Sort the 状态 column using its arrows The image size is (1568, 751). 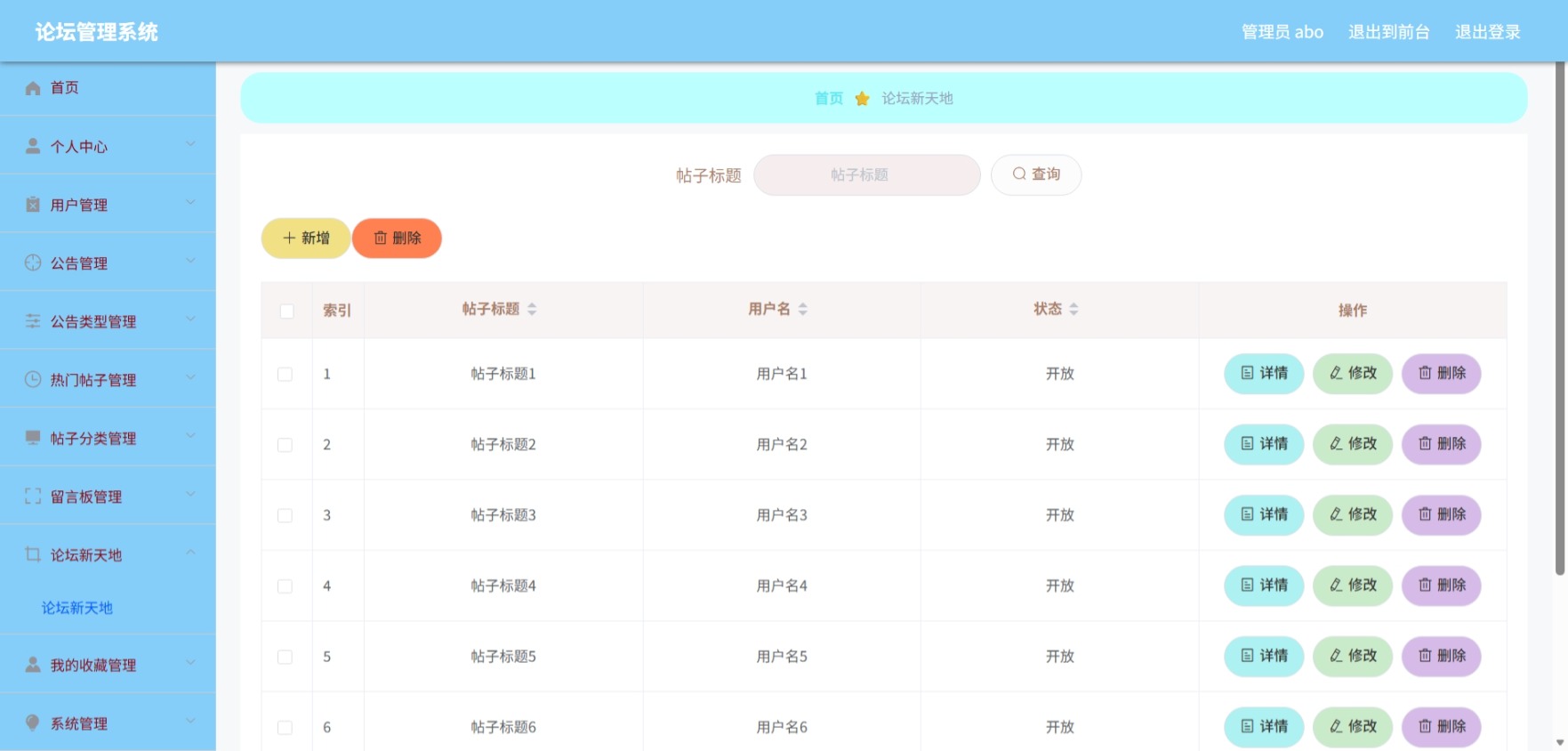point(1073,309)
